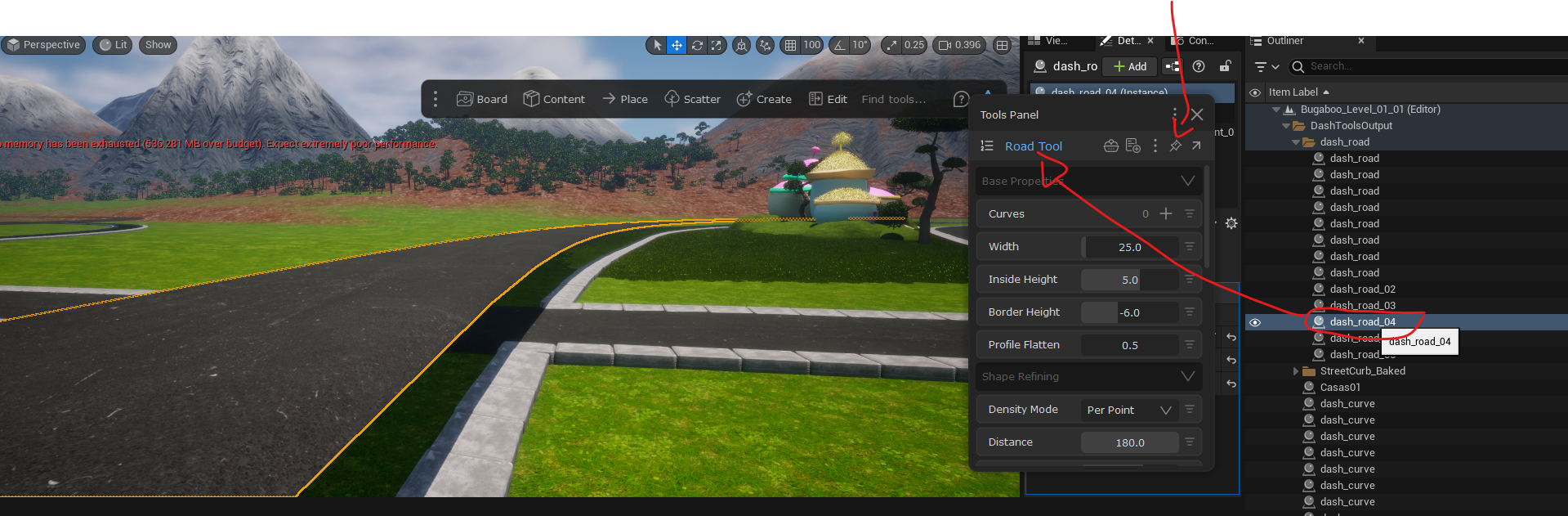Viewport: 1568px width, 516px height.
Task: Toggle scale snapping icon
Action: click(891, 45)
